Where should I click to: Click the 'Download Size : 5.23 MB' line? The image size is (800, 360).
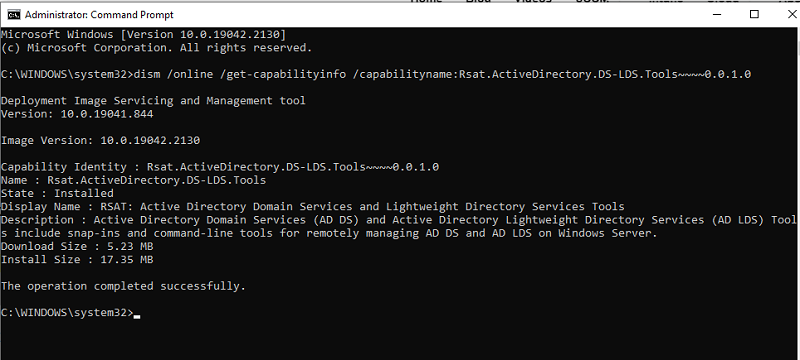77,246
